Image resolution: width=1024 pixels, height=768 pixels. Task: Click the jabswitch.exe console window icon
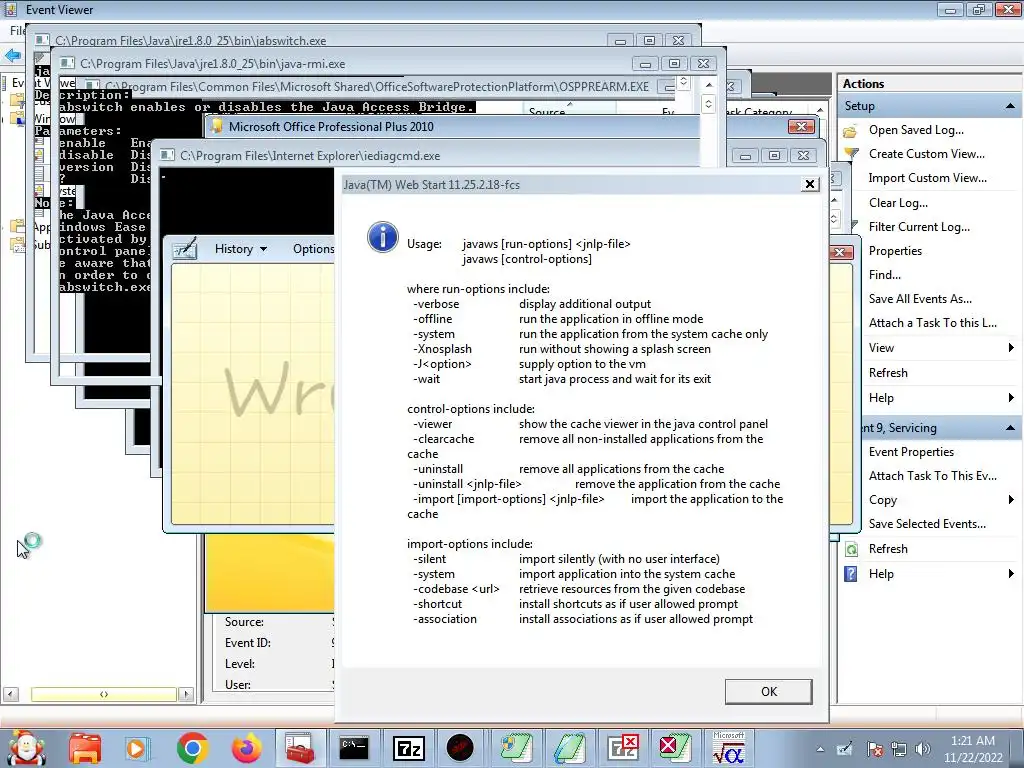[42, 40]
